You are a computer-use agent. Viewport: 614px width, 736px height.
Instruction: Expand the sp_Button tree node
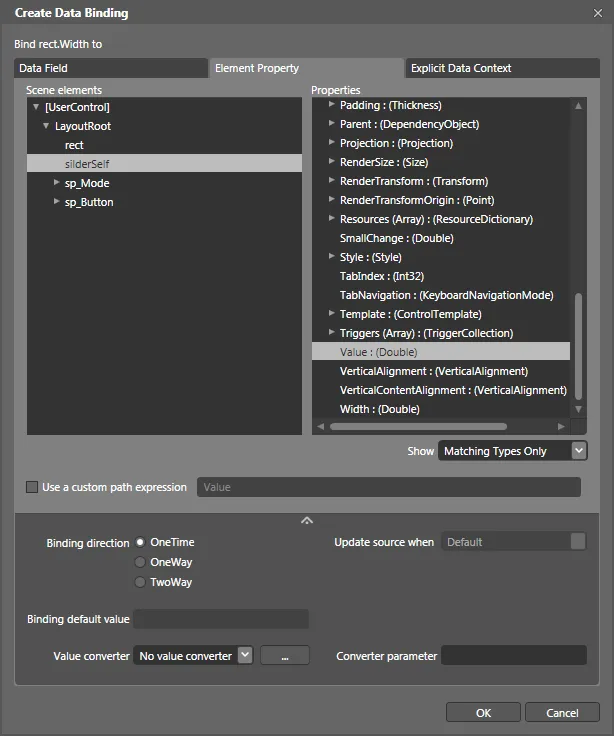[x=56, y=201]
